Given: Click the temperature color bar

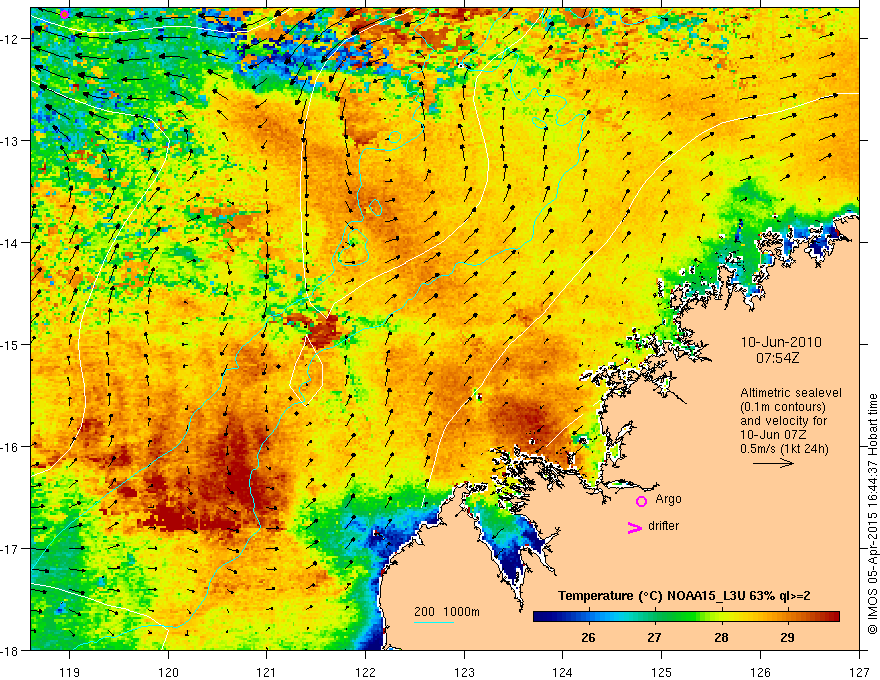Looking at the screenshot, I should point(686,616).
